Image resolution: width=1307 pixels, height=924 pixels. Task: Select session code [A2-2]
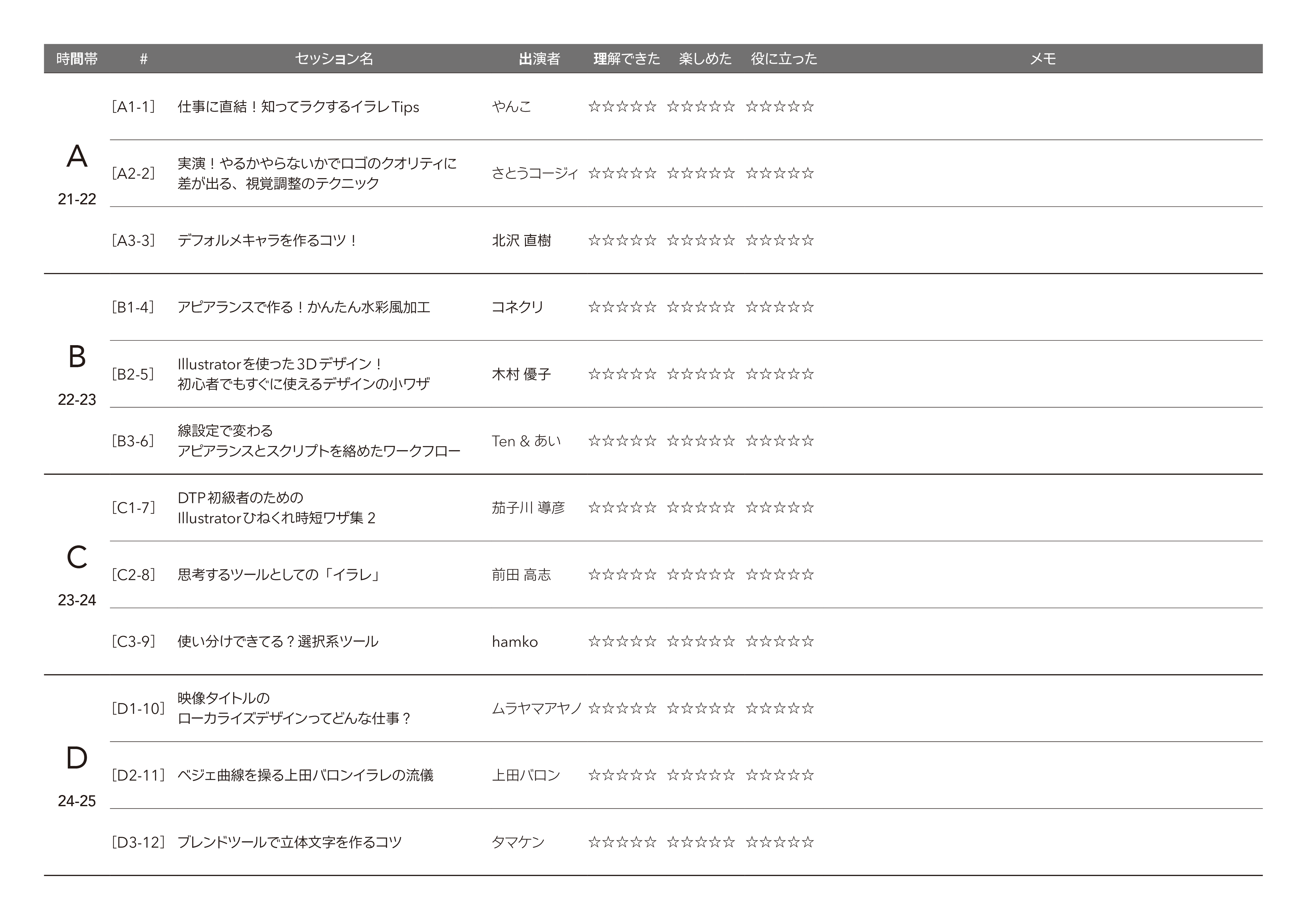pyautogui.click(x=133, y=173)
